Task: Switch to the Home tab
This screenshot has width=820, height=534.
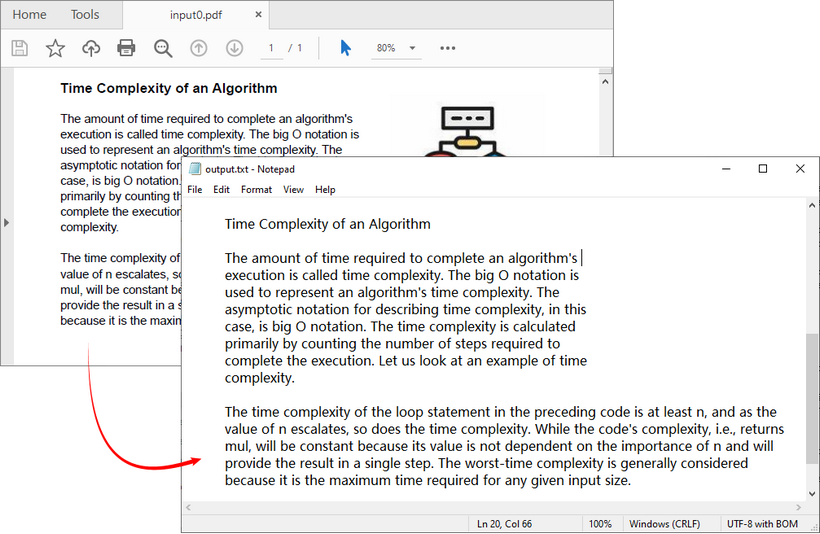Action: 29,15
